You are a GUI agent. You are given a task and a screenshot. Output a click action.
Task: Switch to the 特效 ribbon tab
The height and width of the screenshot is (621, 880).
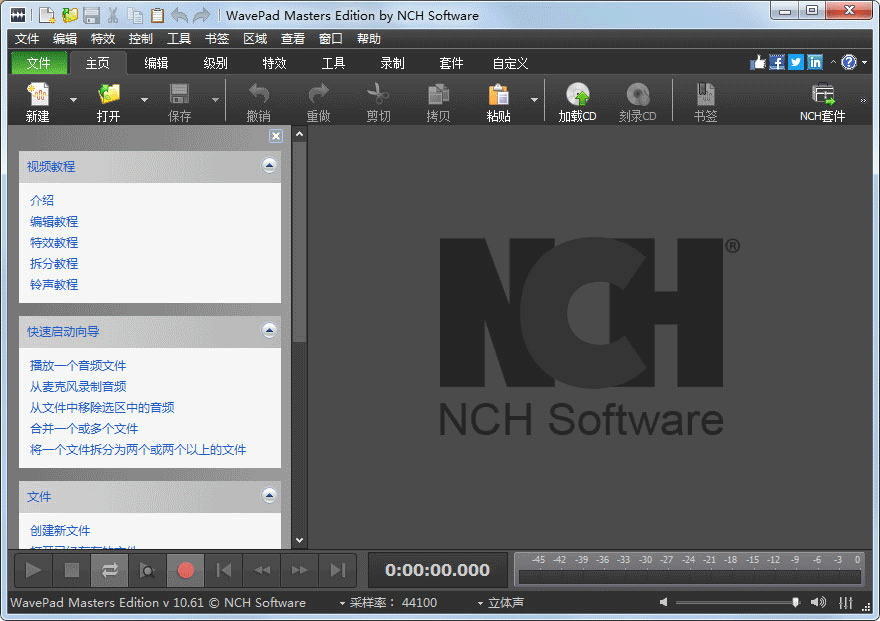pyautogui.click(x=274, y=63)
